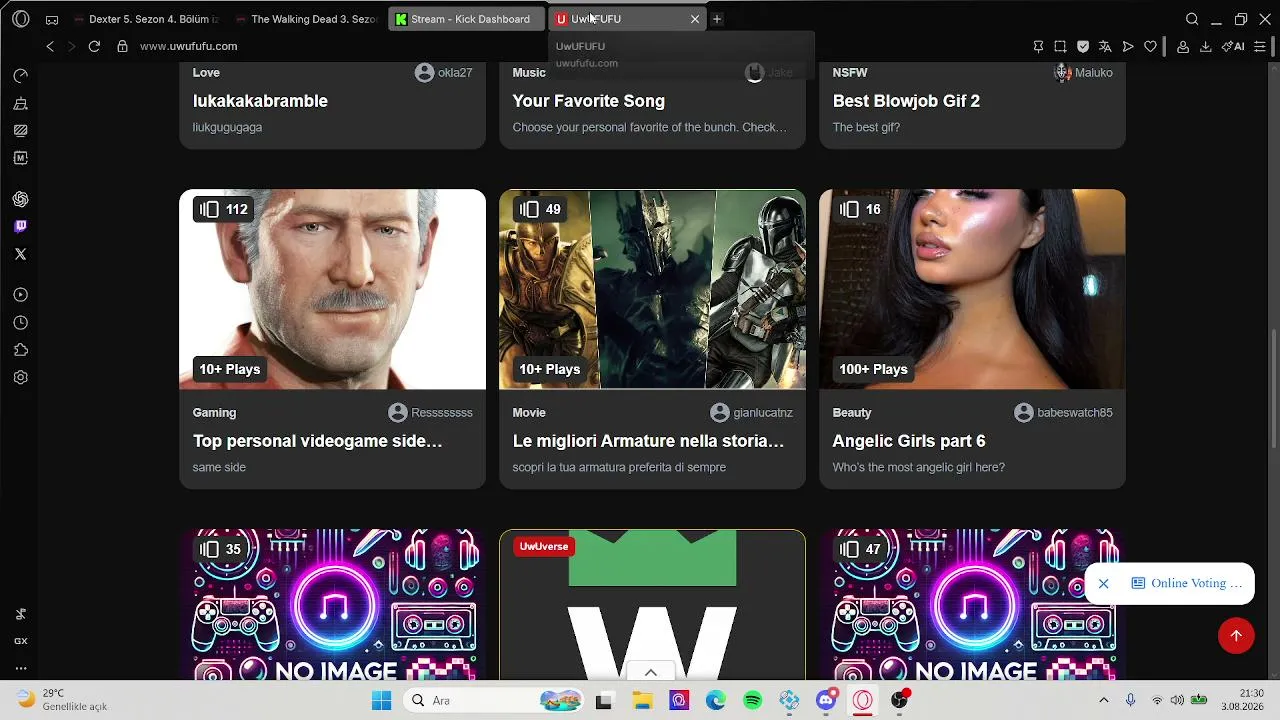
Task: Open 'Top personal videogame side...' title
Action: (317, 441)
